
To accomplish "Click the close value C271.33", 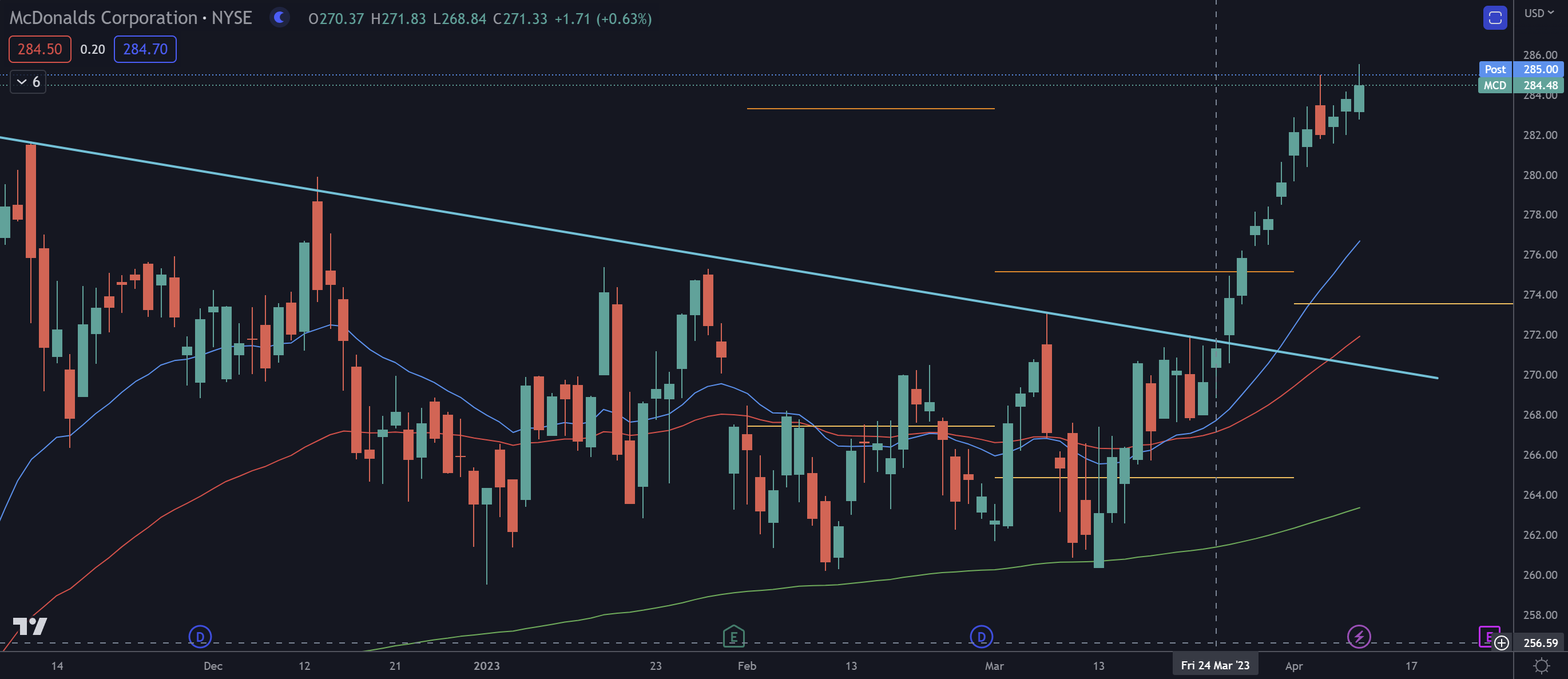I will (x=520, y=19).
